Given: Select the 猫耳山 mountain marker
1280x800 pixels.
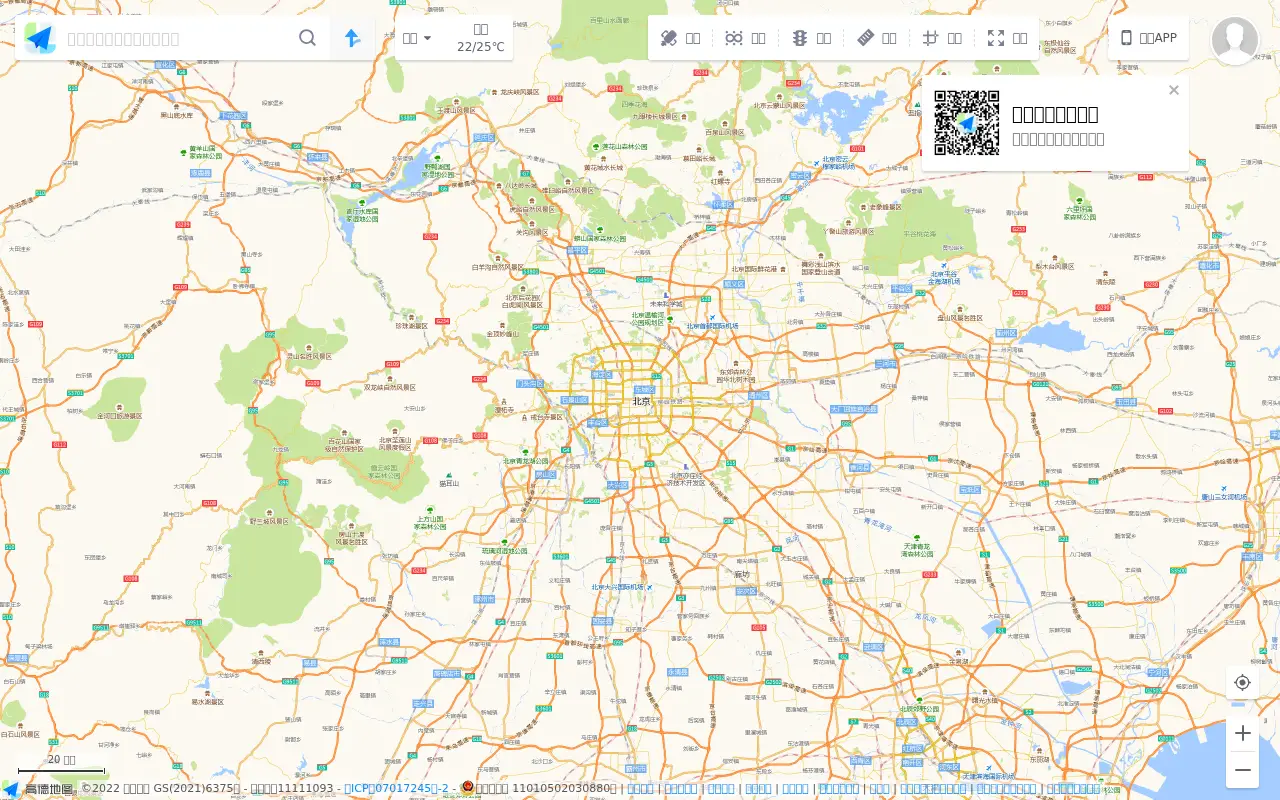Looking at the screenshot, I should (x=448, y=480).
